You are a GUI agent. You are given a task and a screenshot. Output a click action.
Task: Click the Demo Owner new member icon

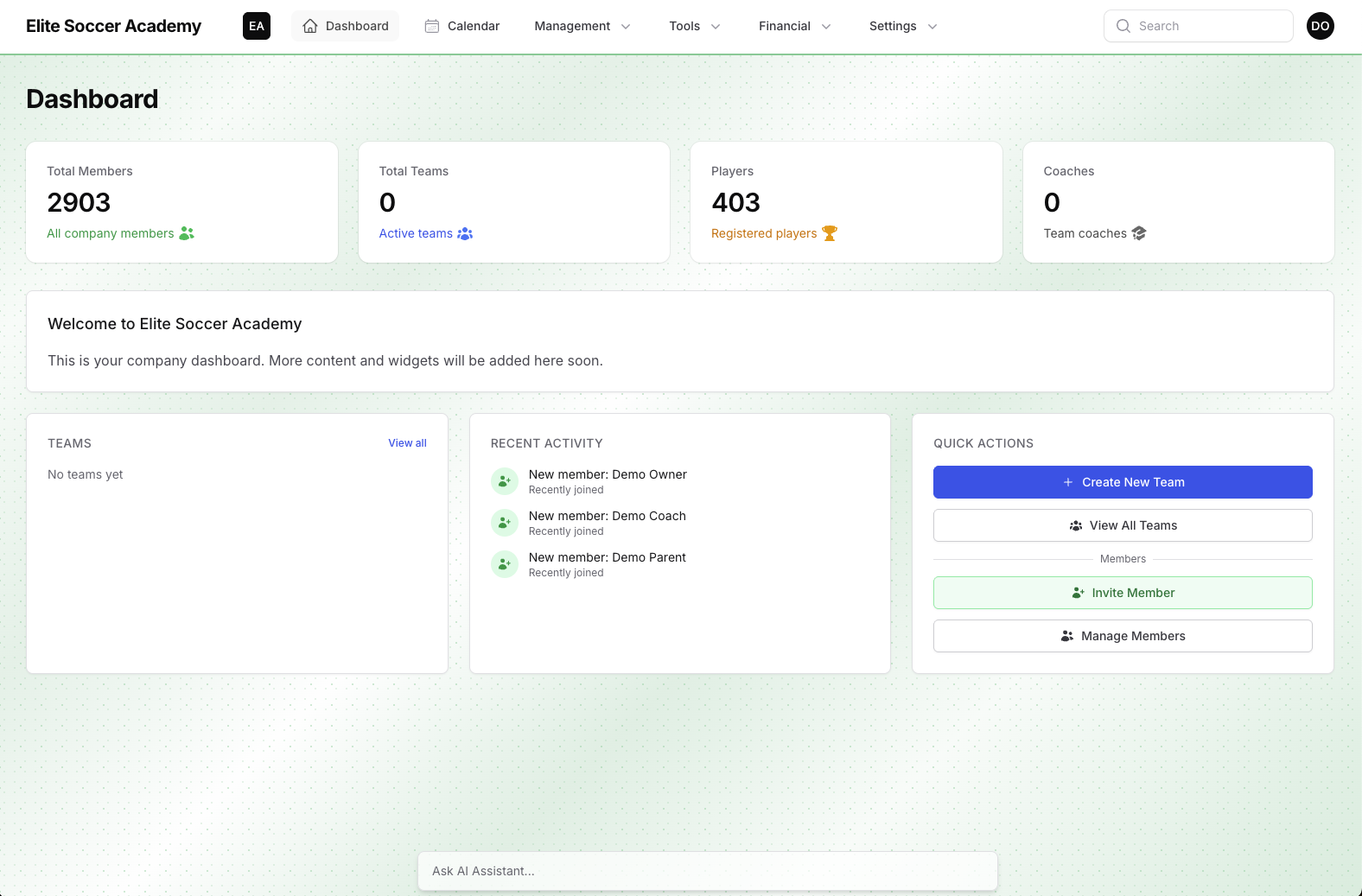click(504, 481)
